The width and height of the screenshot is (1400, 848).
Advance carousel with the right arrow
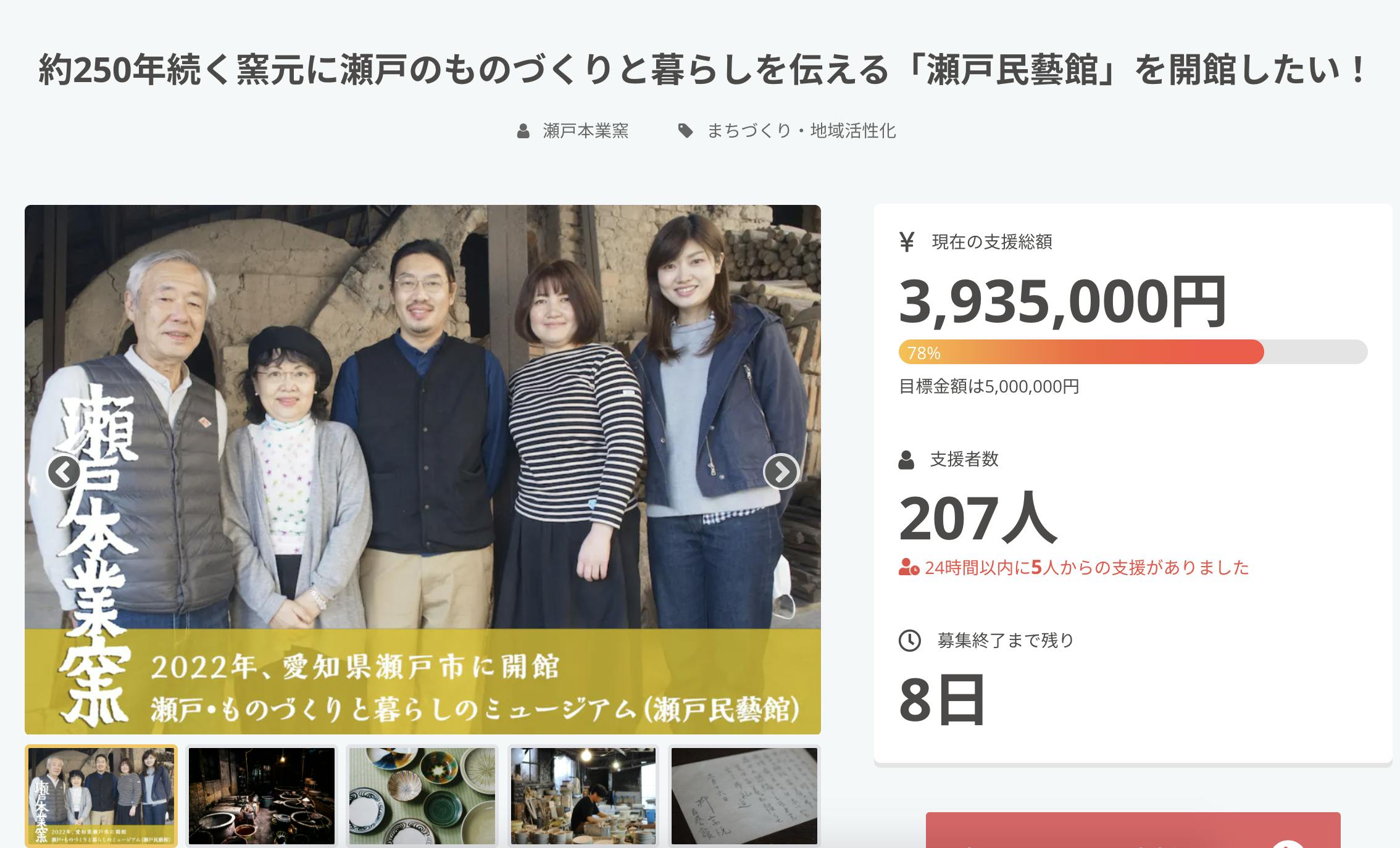click(781, 472)
